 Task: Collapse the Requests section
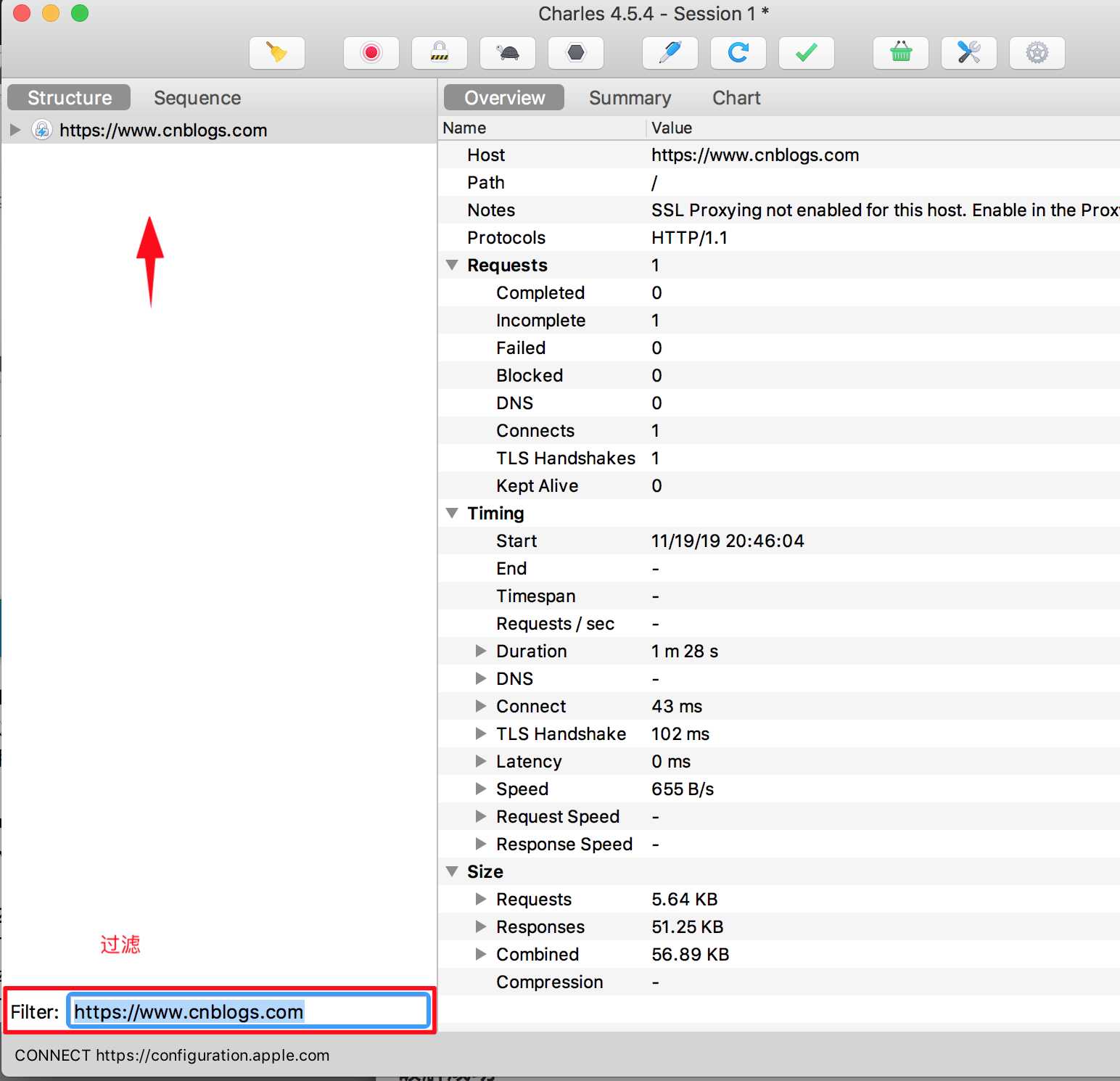coord(452,265)
